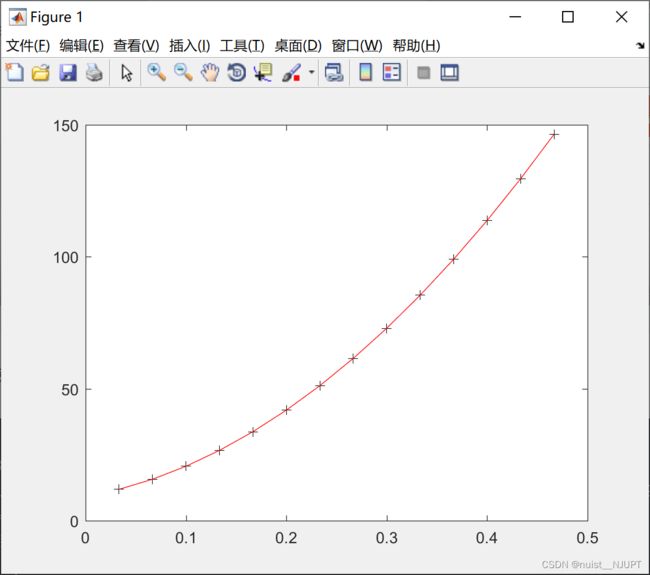The image size is (650, 575).
Task: Activate the Zoom In magnifier tool
Action: click(157, 73)
